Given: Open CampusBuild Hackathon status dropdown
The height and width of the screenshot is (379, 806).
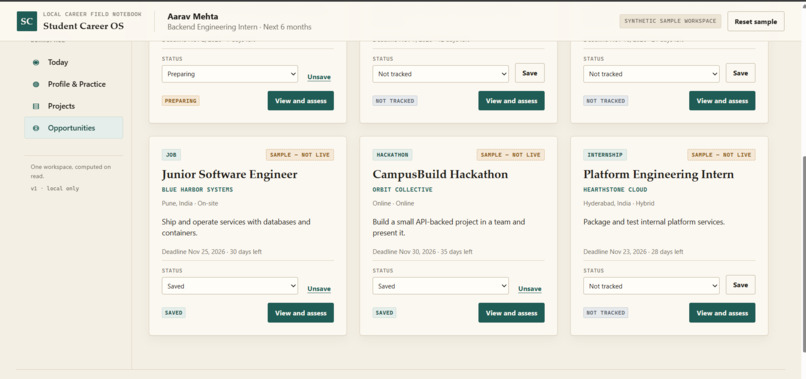Looking at the screenshot, I should click(x=441, y=286).
